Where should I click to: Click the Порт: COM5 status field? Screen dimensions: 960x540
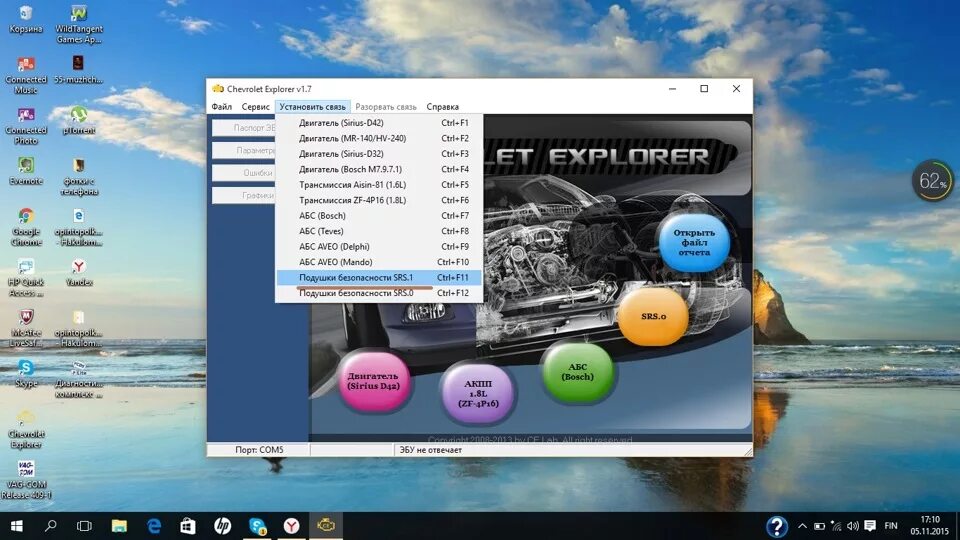pos(259,450)
